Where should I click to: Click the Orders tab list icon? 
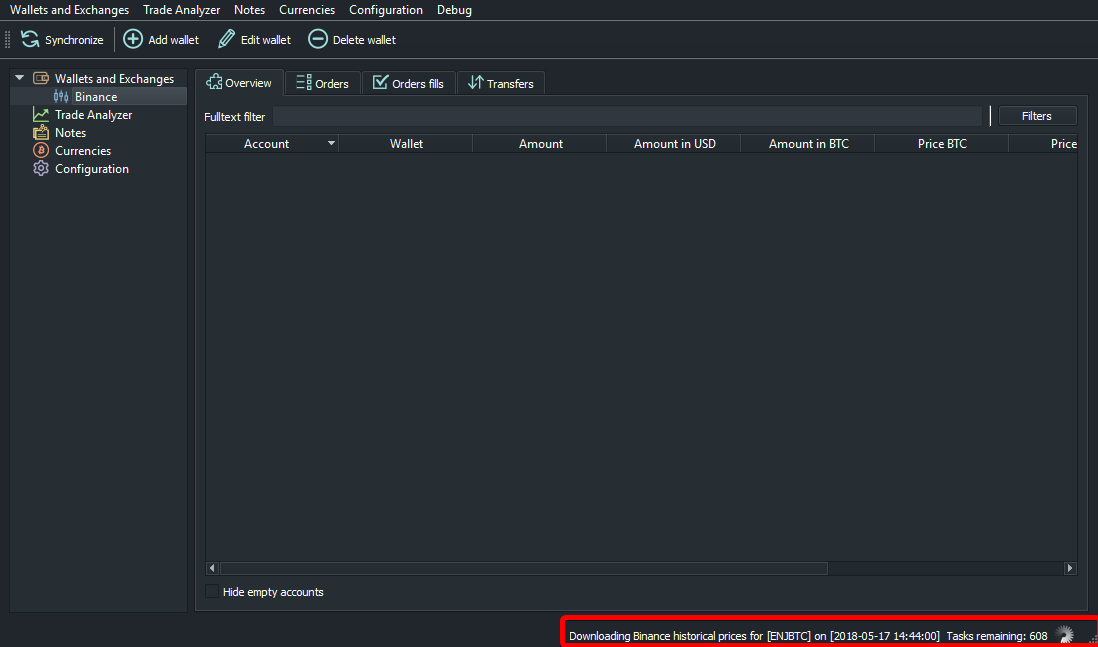304,83
